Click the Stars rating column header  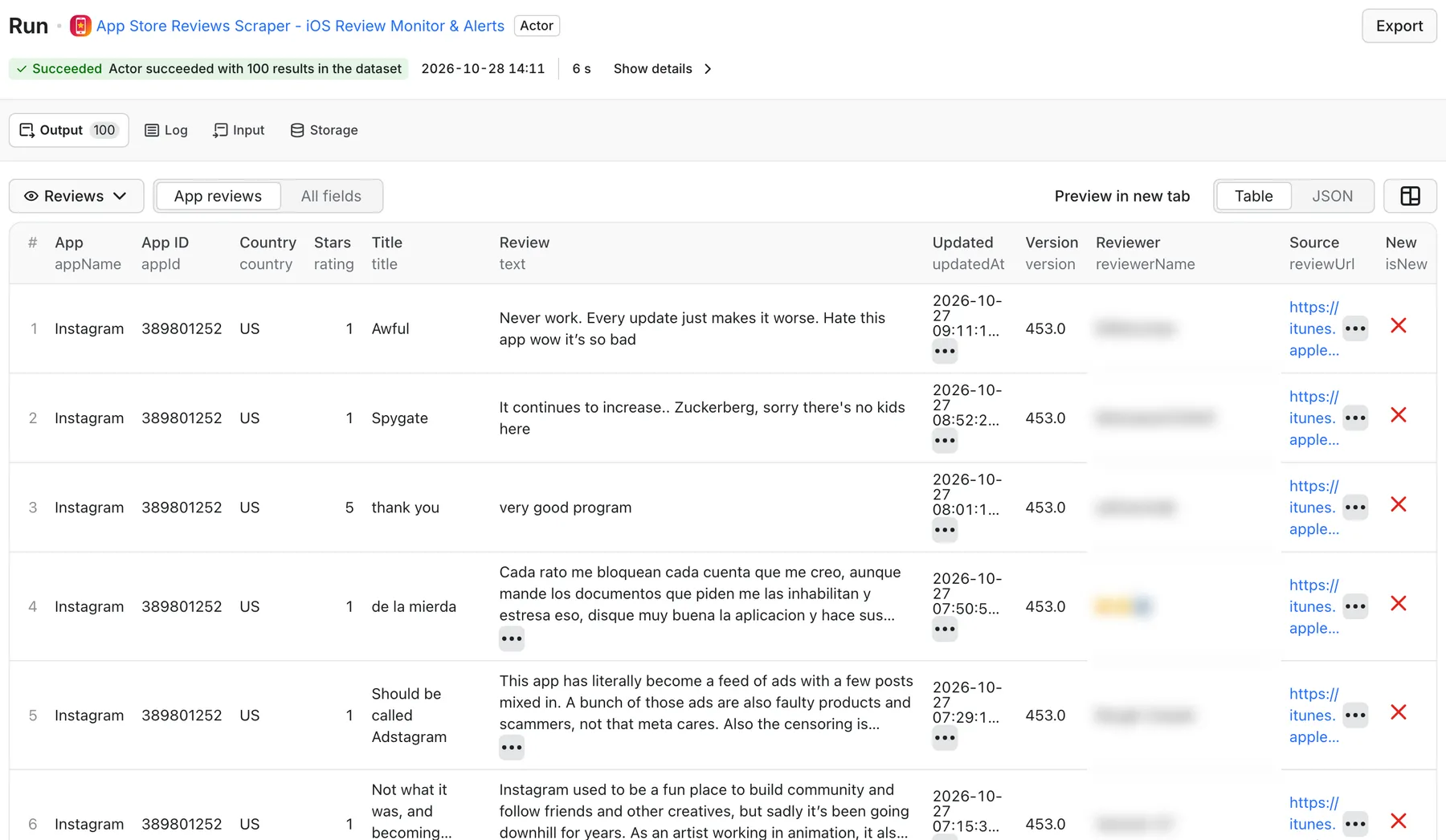coord(333,253)
